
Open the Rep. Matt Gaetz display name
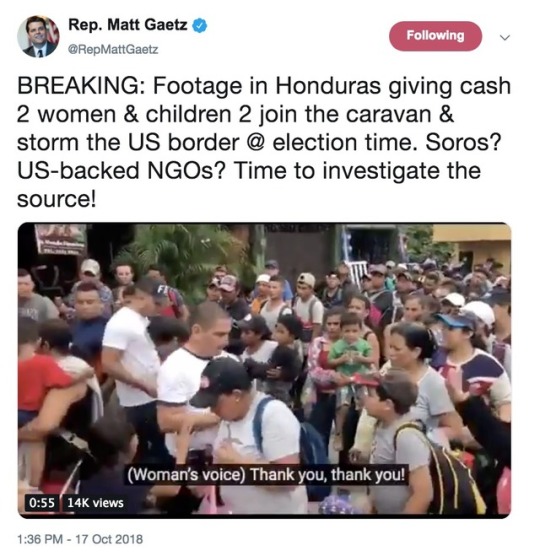tap(127, 25)
